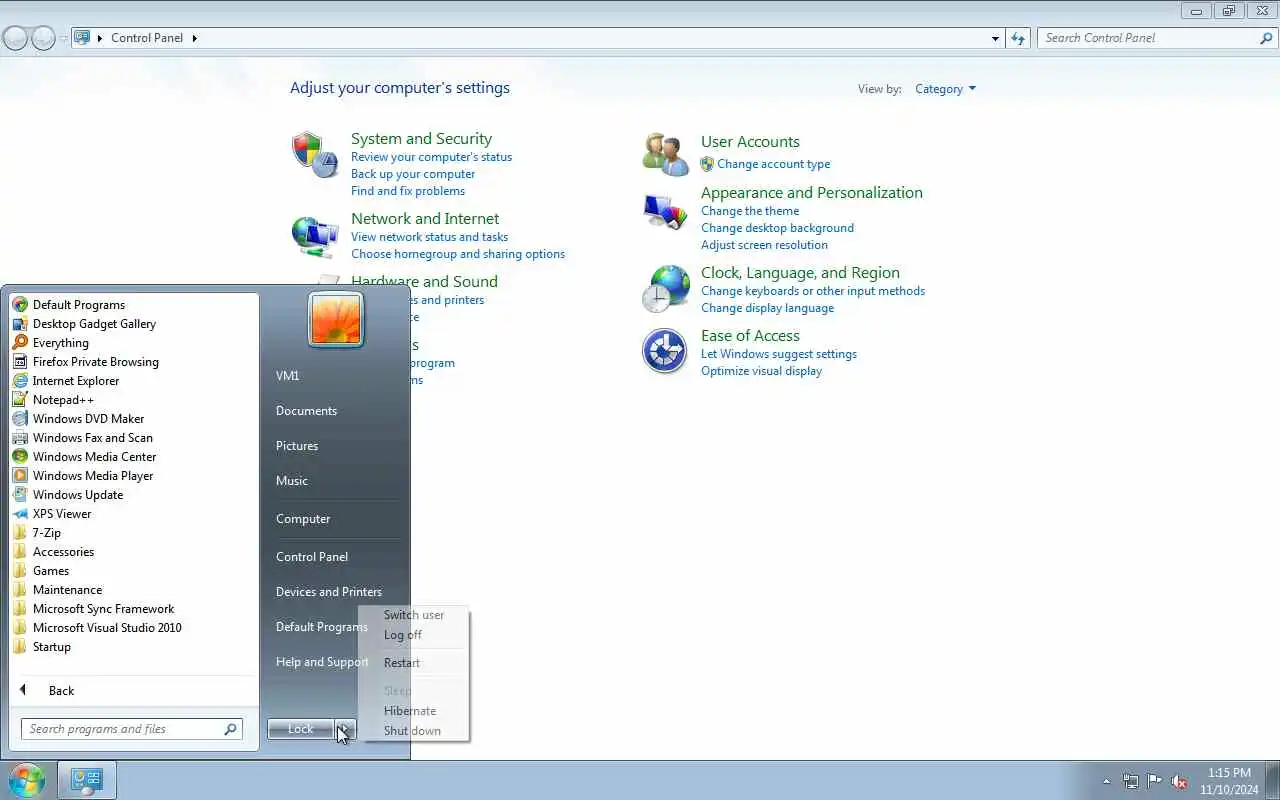The height and width of the screenshot is (800, 1280).
Task: Open the Clock, Language, and Region globe icon
Action: point(664,289)
